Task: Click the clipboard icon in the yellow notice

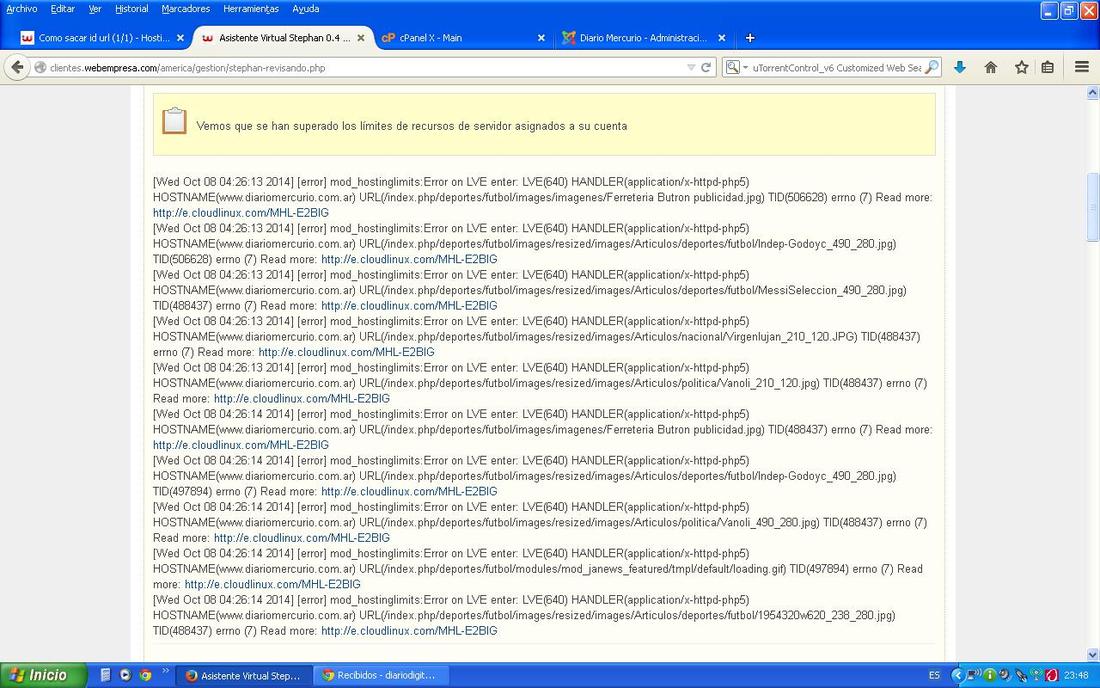Action: tap(174, 121)
